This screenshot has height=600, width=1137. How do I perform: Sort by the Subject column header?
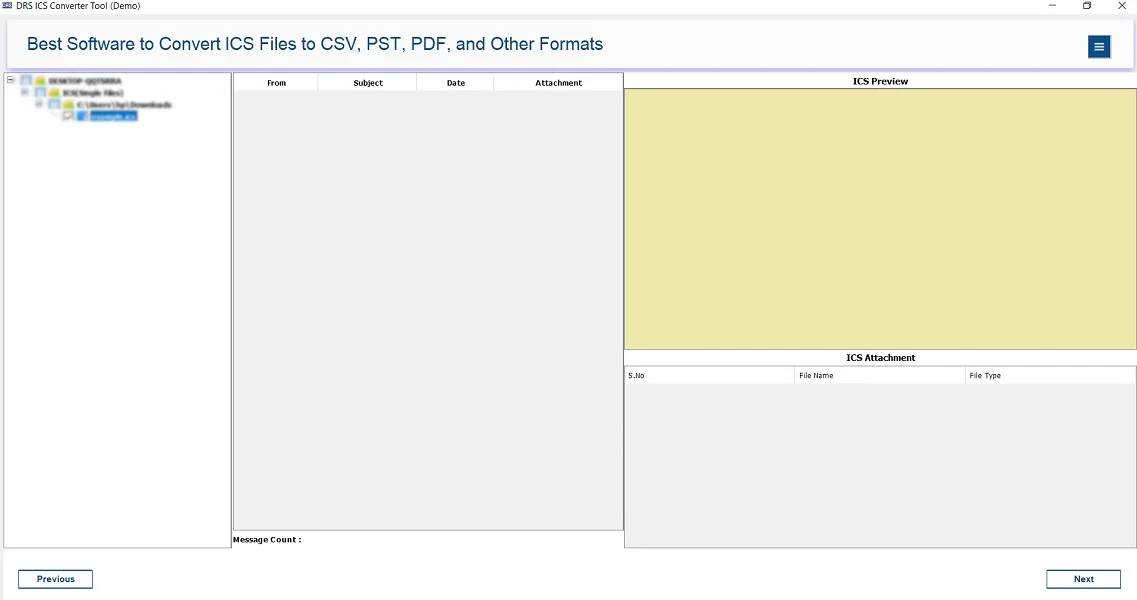click(x=368, y=83)
